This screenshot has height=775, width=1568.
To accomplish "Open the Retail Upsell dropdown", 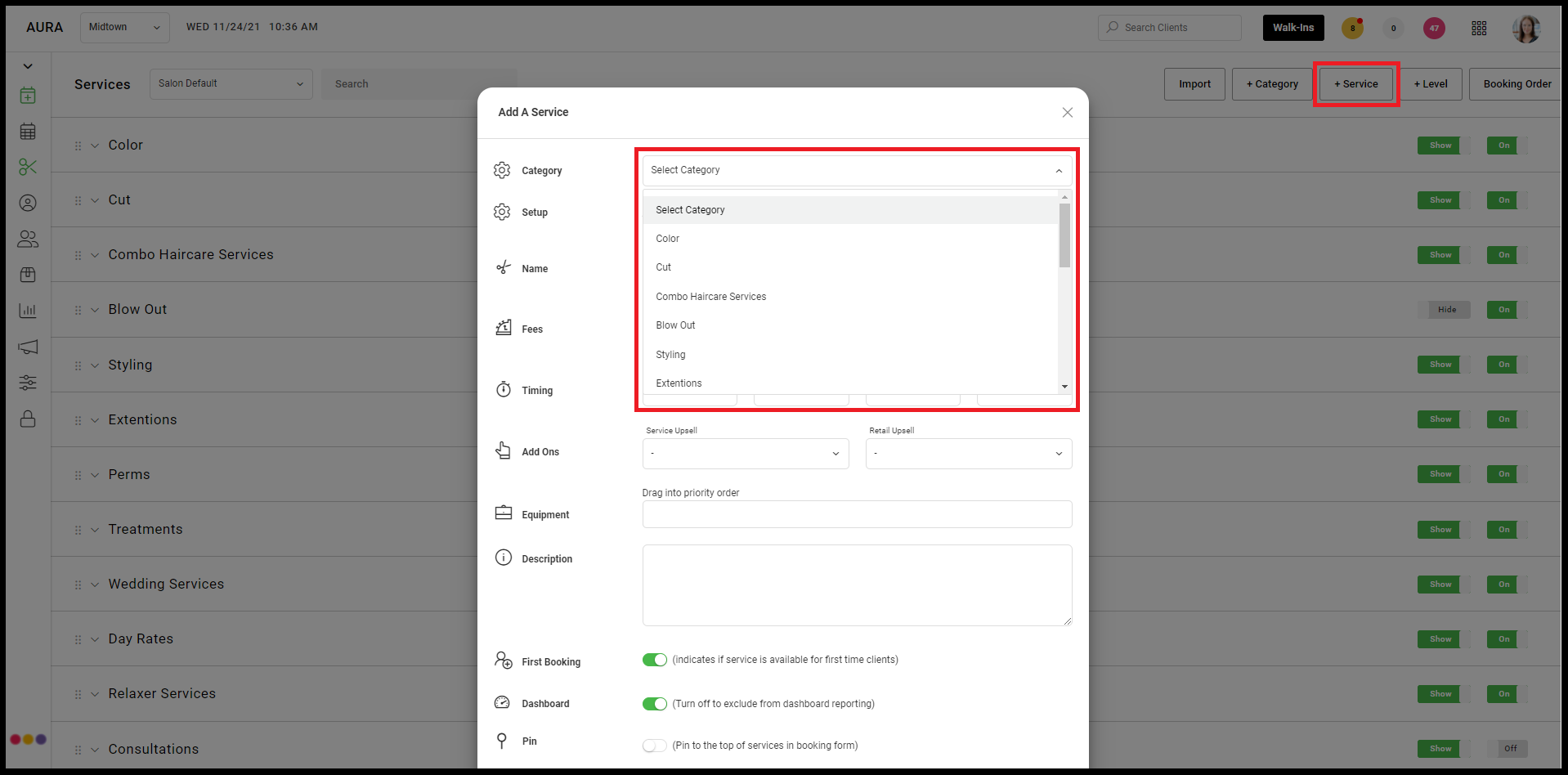I will click(x=969, y=454).
